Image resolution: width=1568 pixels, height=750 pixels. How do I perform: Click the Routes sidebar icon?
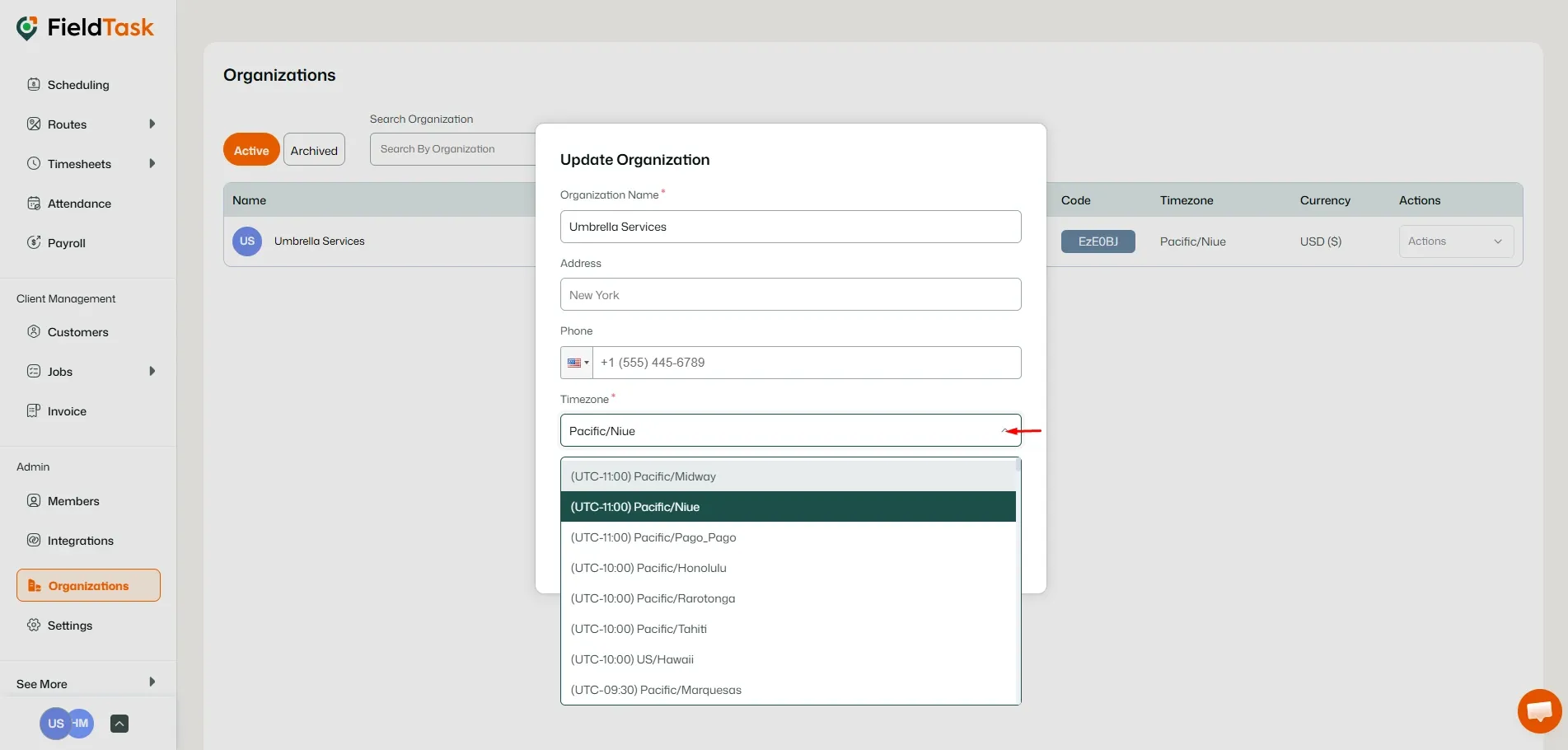[34, 124]
